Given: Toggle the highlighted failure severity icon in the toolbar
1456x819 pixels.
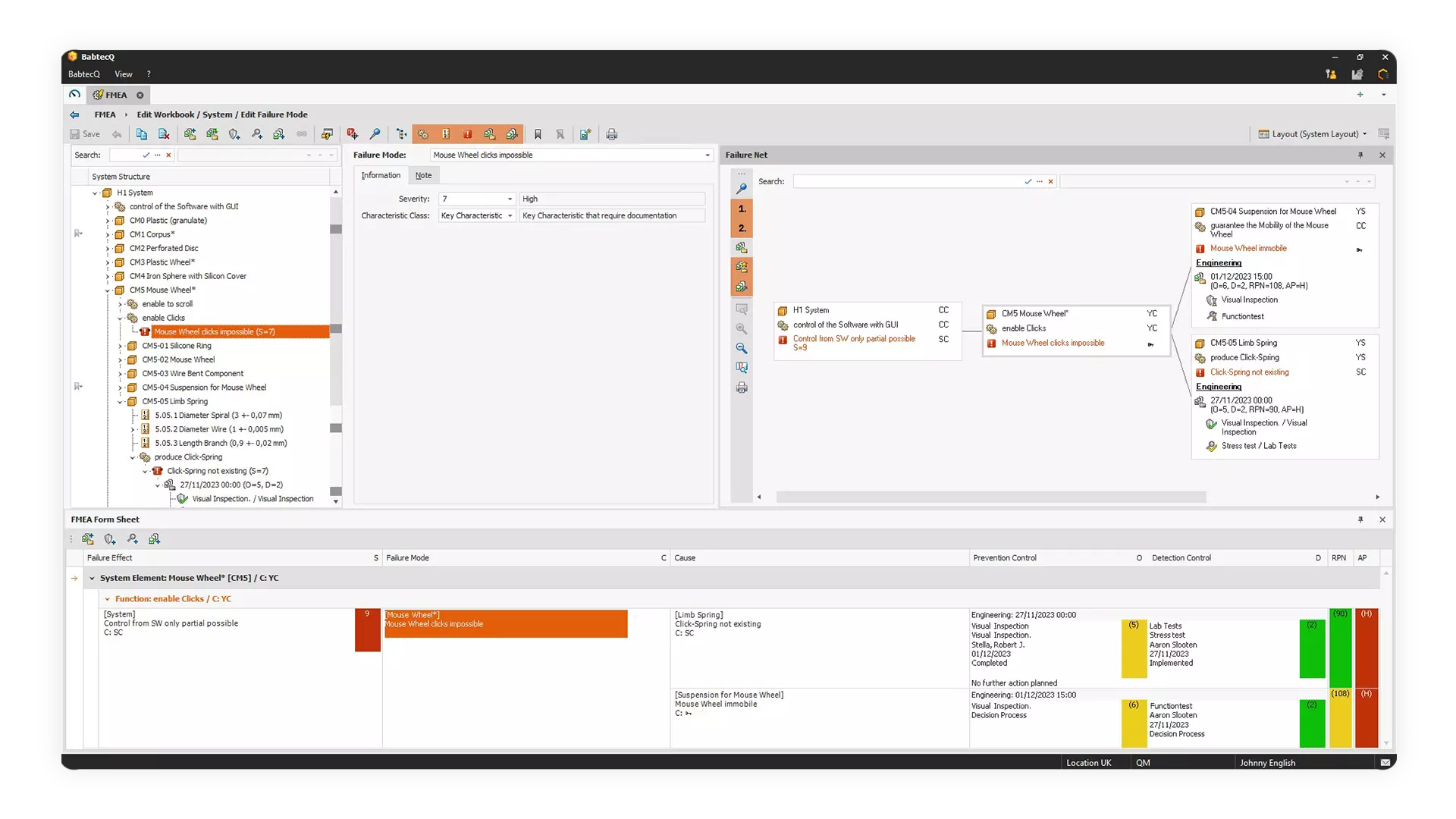Looking at the screenshot, I should coord(467,134).
